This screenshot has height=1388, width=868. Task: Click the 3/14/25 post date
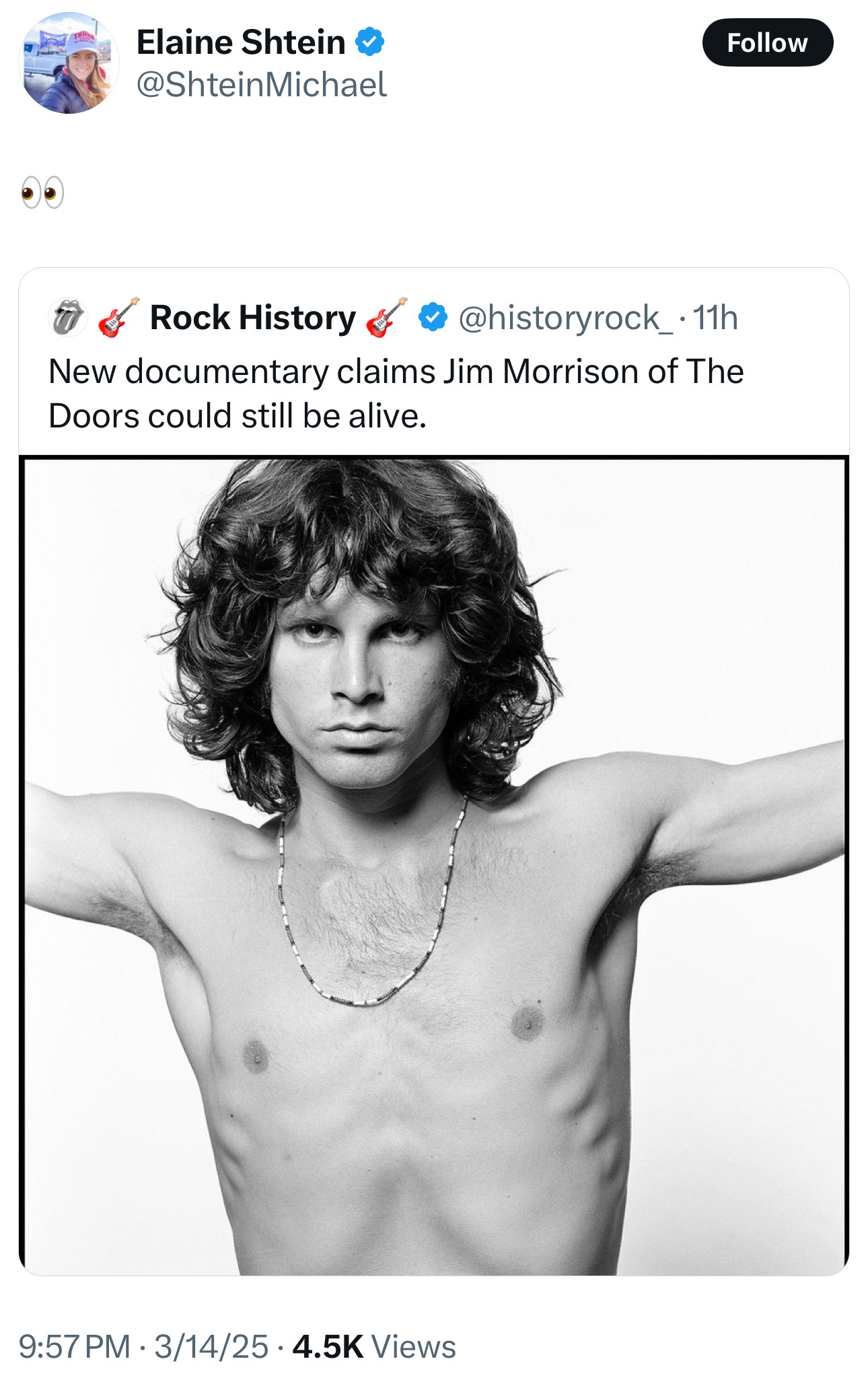click(x=211, y=1347)
